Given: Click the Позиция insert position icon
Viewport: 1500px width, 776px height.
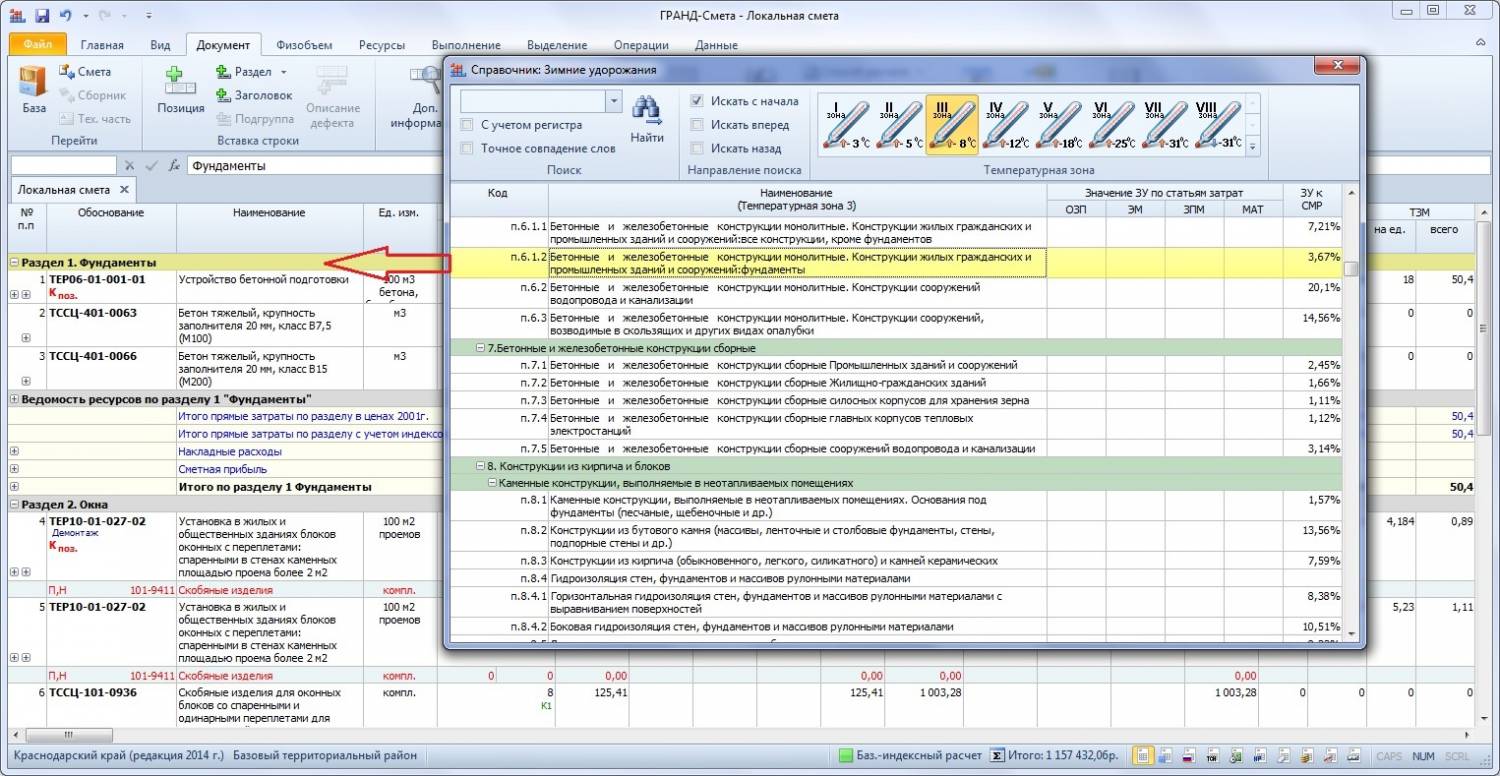Looking at the screenshot, I should coord(180,81).
